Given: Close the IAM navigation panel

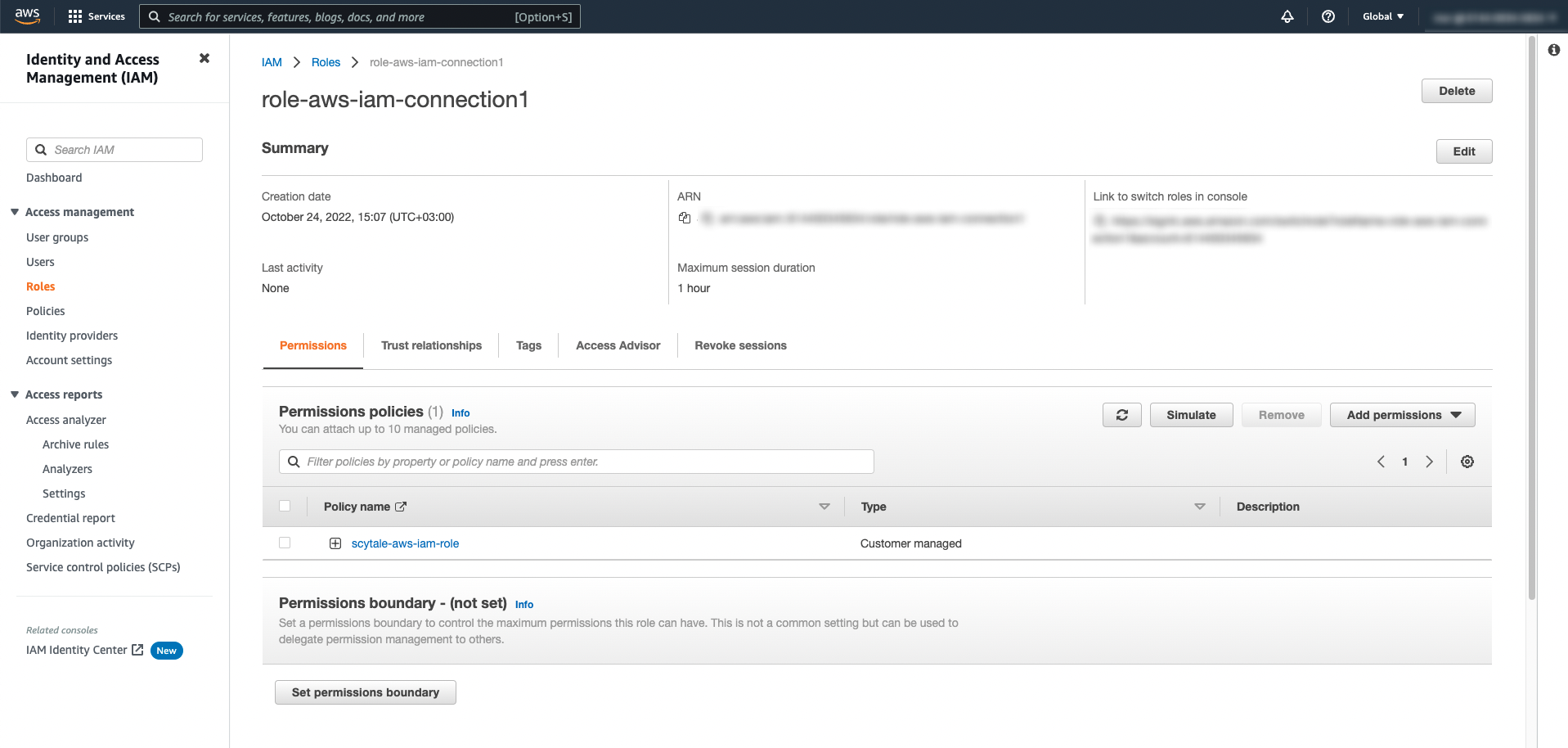Looking at the screenshot, I should click(204, 58).
